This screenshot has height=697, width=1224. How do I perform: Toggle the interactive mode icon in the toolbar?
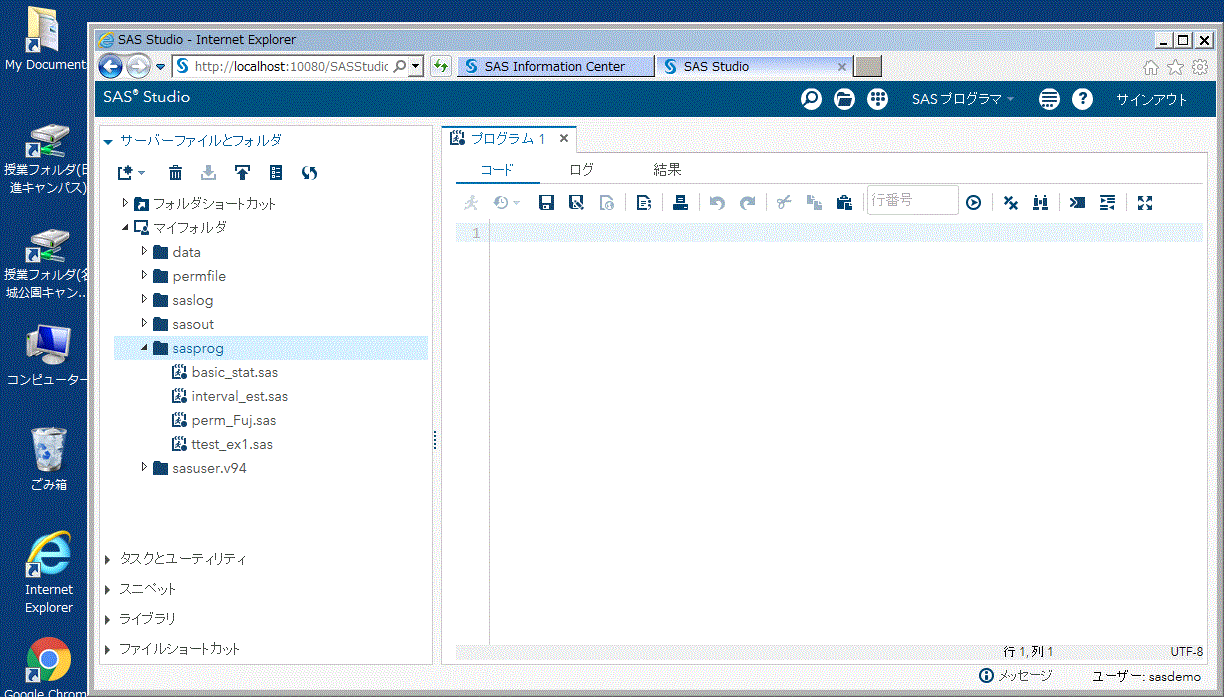1077,202
